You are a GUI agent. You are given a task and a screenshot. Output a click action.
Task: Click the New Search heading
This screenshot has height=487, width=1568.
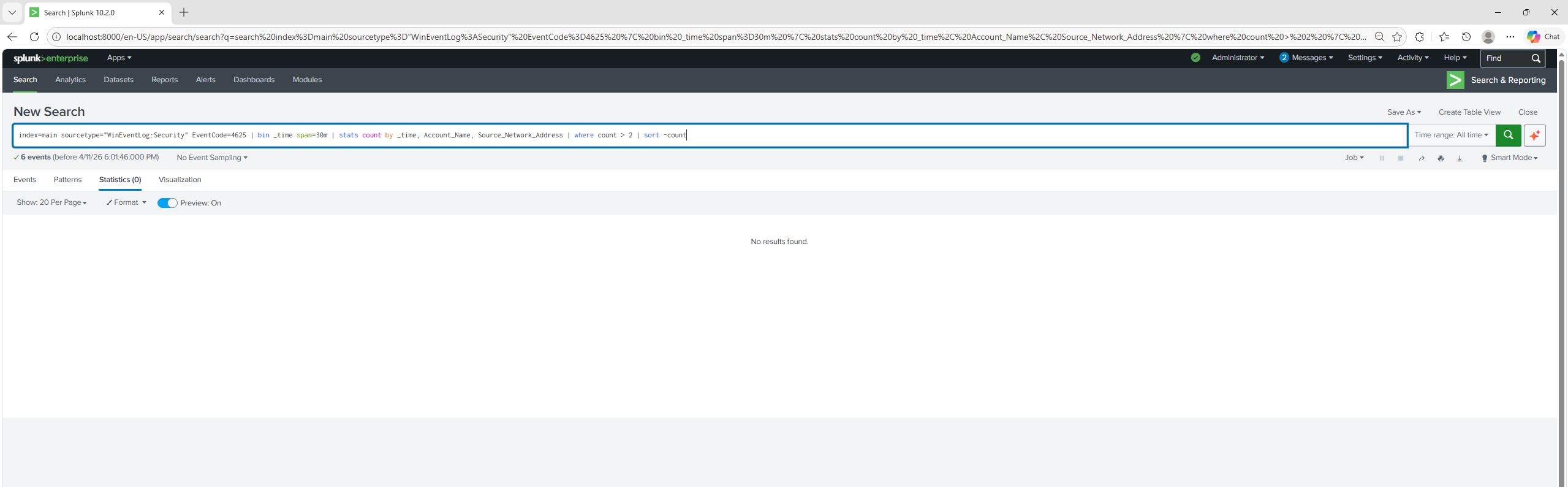pos(49,112)
